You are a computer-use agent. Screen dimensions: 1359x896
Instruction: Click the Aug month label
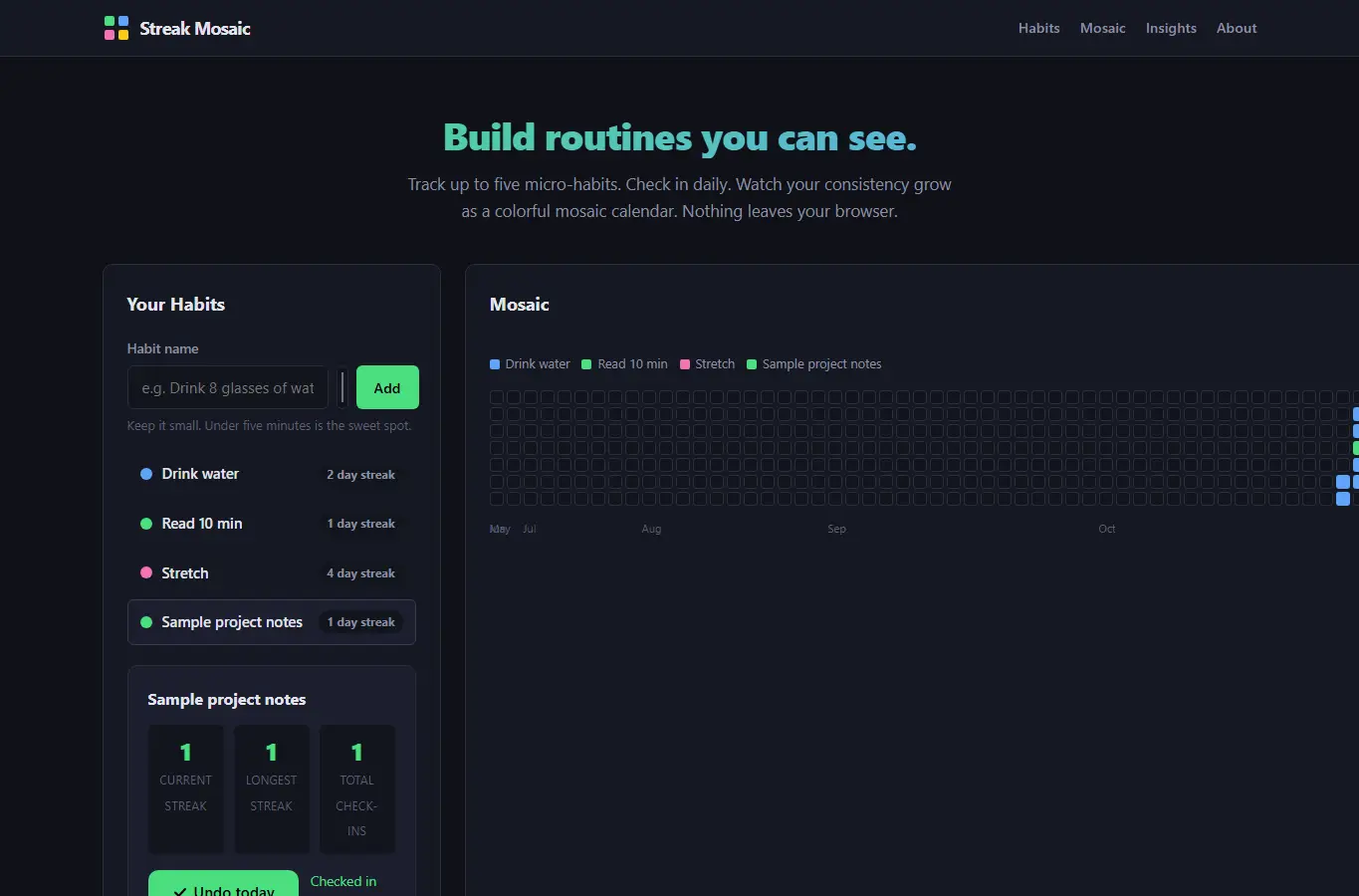click(x=651, y=530)
